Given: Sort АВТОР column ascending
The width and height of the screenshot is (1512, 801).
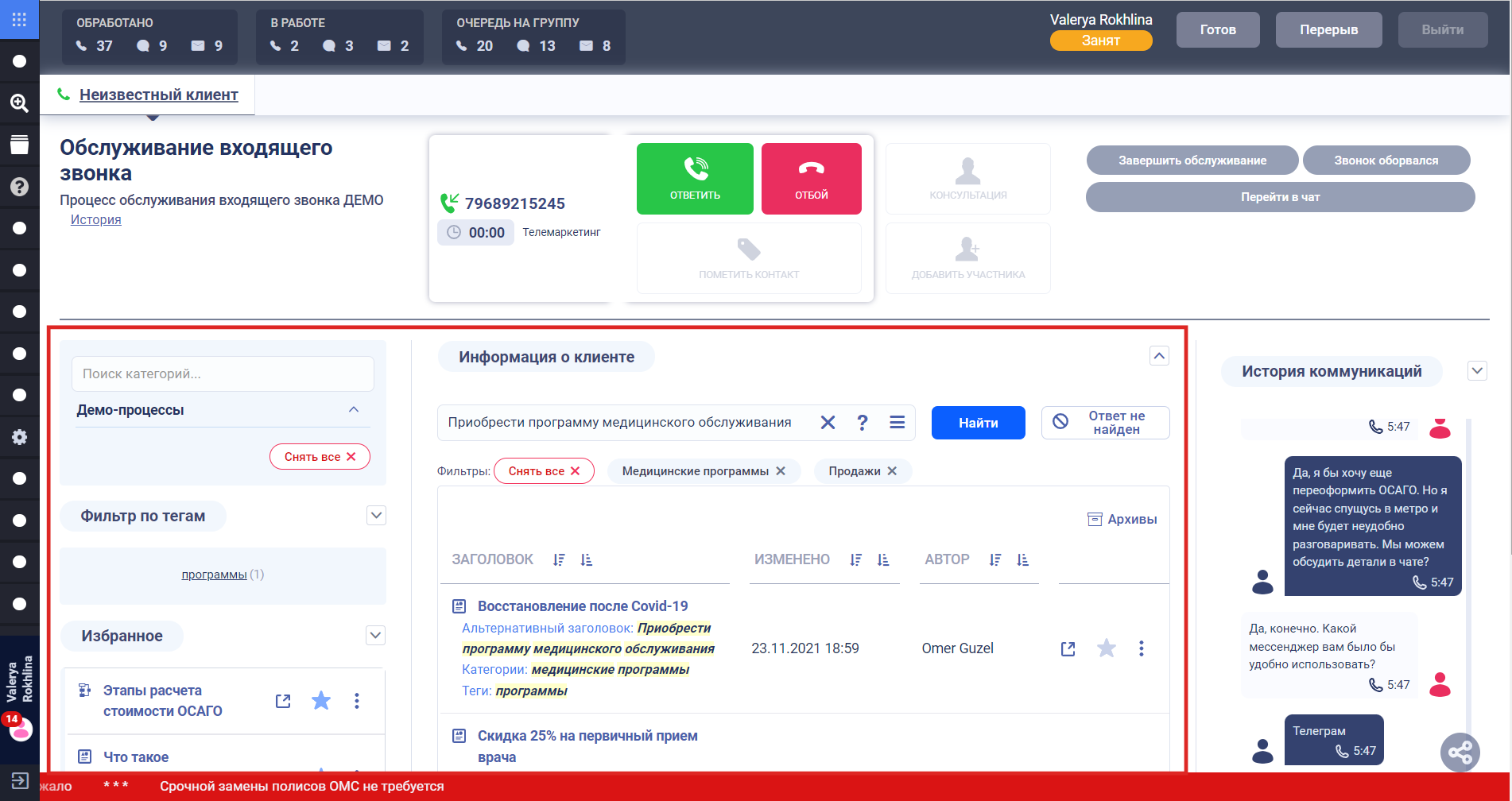Looking at the screenshot, I should click(x=1023, y=560).
